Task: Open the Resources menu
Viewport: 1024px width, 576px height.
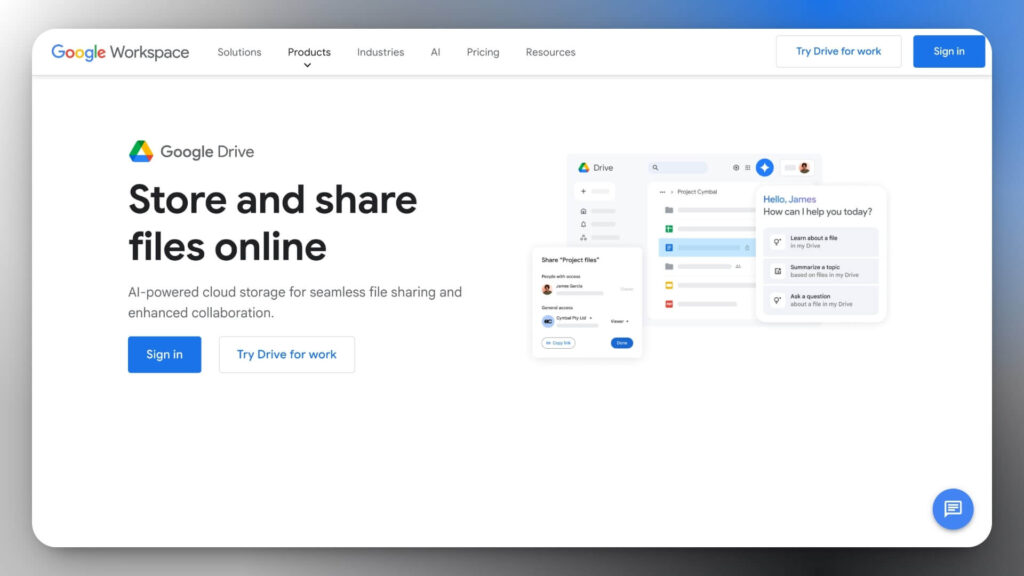Action: (x=550, y=52)
